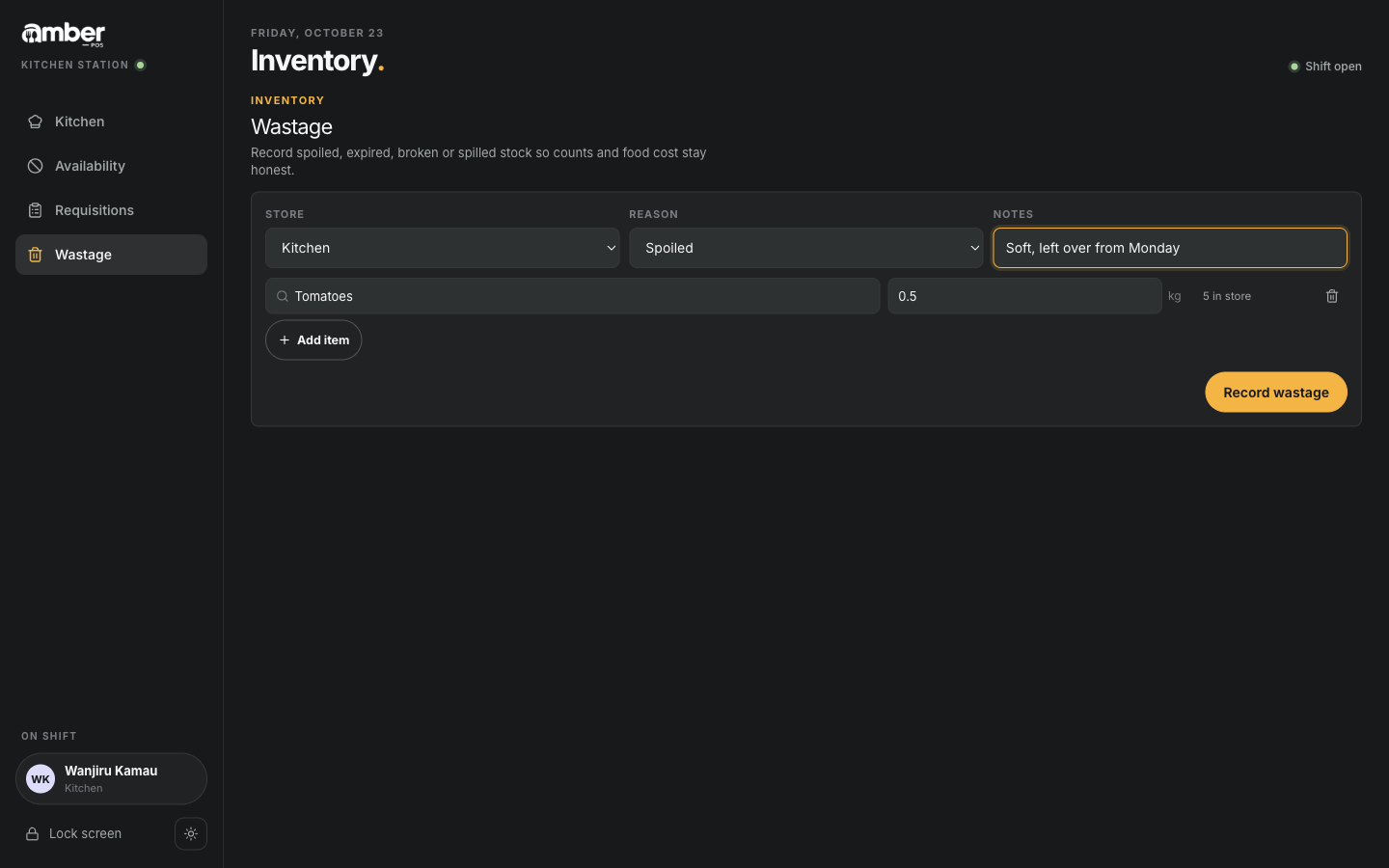Click the search magnifier icon in item field
Image resolution: width=1389 pixels, height=868 pixels.
tap(283, 296)
